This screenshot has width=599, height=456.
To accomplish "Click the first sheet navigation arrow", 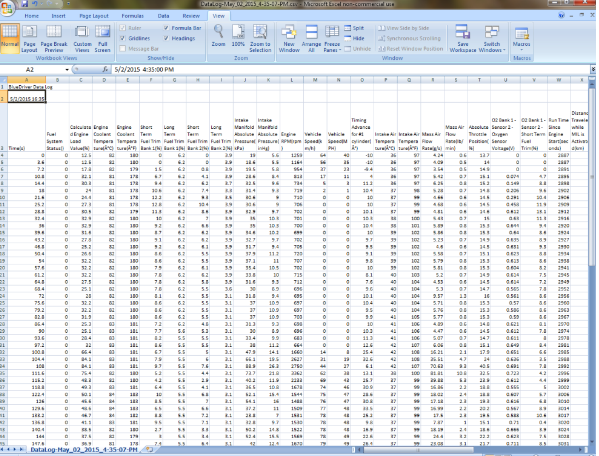I will coord(3,450).
